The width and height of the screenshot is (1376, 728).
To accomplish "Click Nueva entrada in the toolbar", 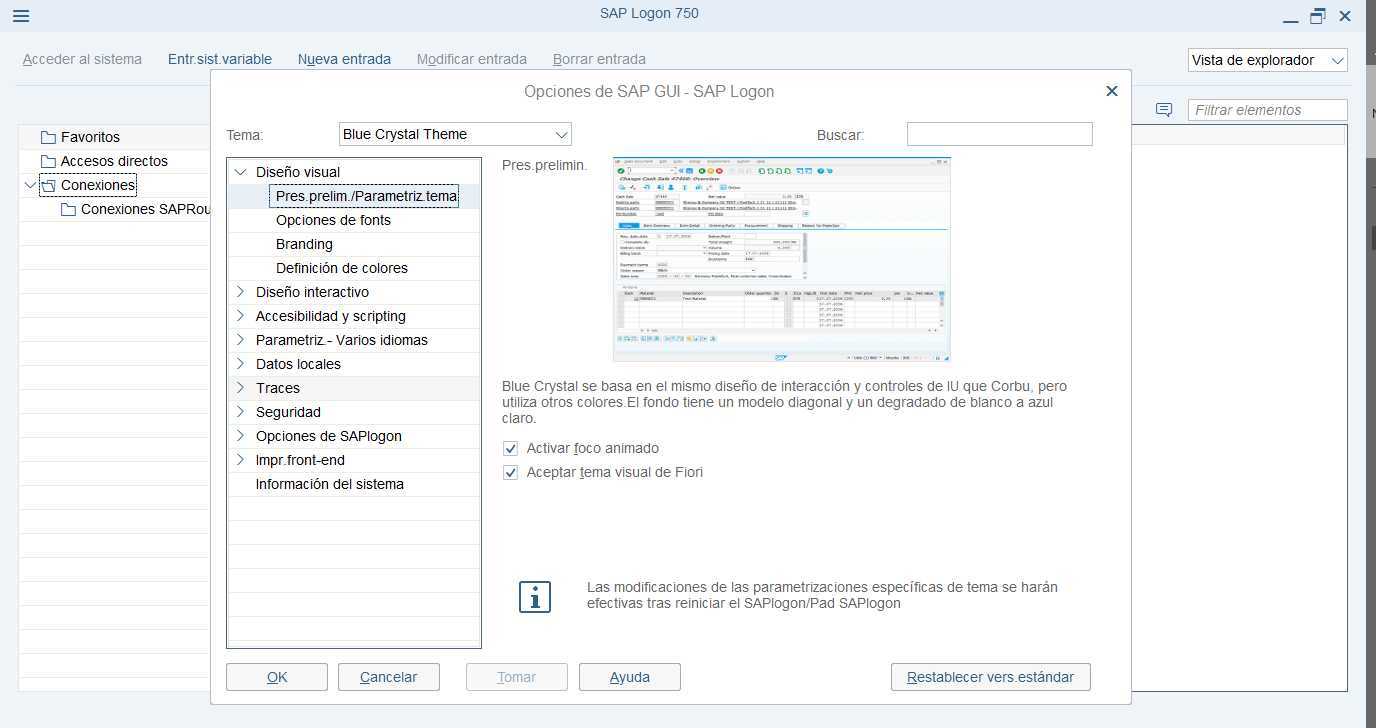I will tap(344, 59).
